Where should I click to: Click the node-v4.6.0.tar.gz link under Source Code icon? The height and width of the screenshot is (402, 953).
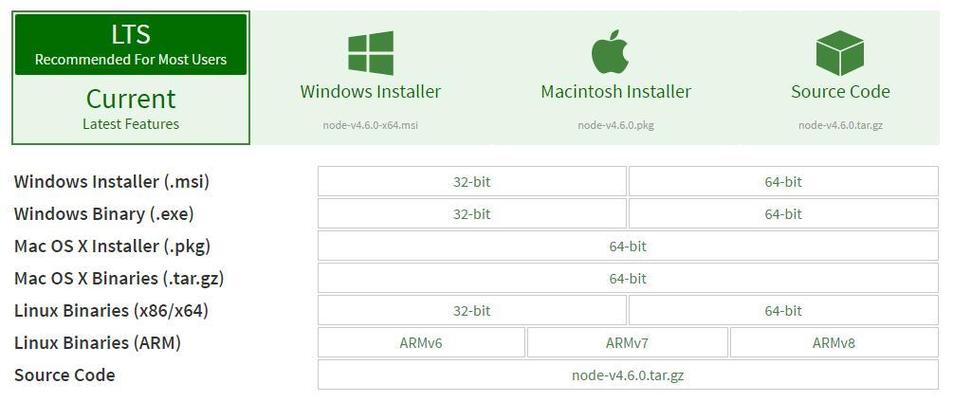(841, 125)
